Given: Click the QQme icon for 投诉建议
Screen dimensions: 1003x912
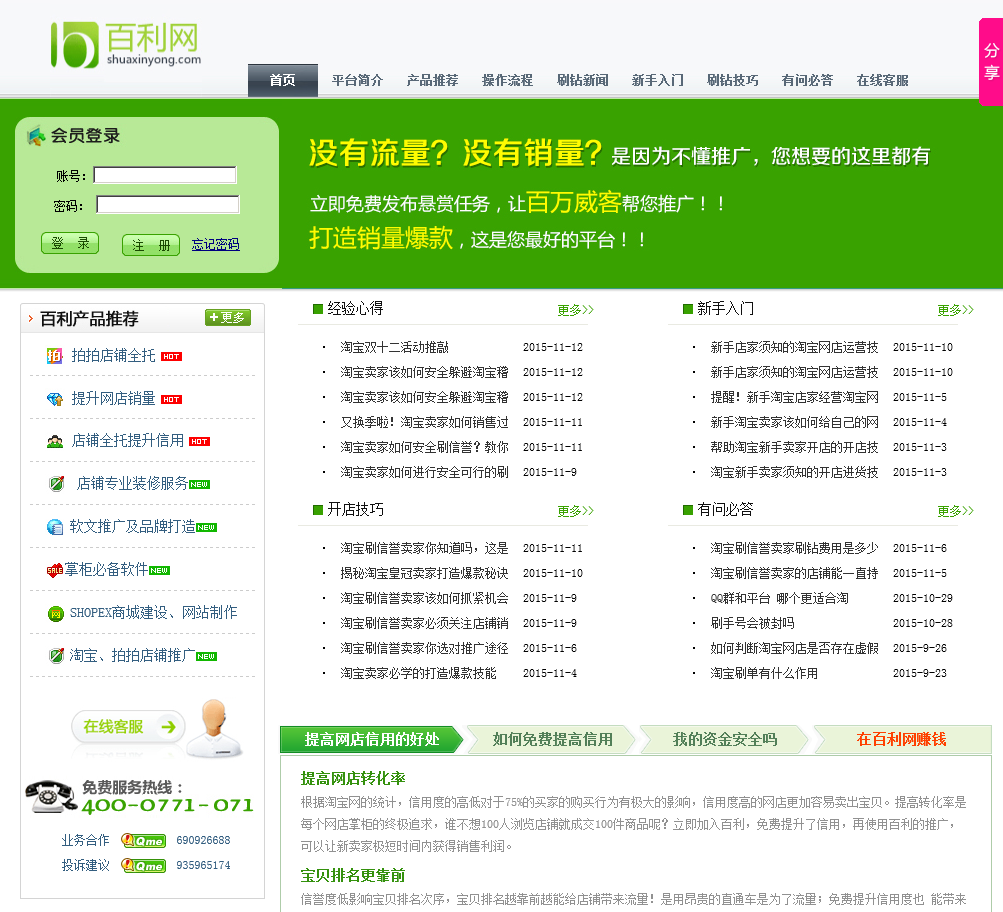Looking at the screenshot, I should [x=143, y=865].
